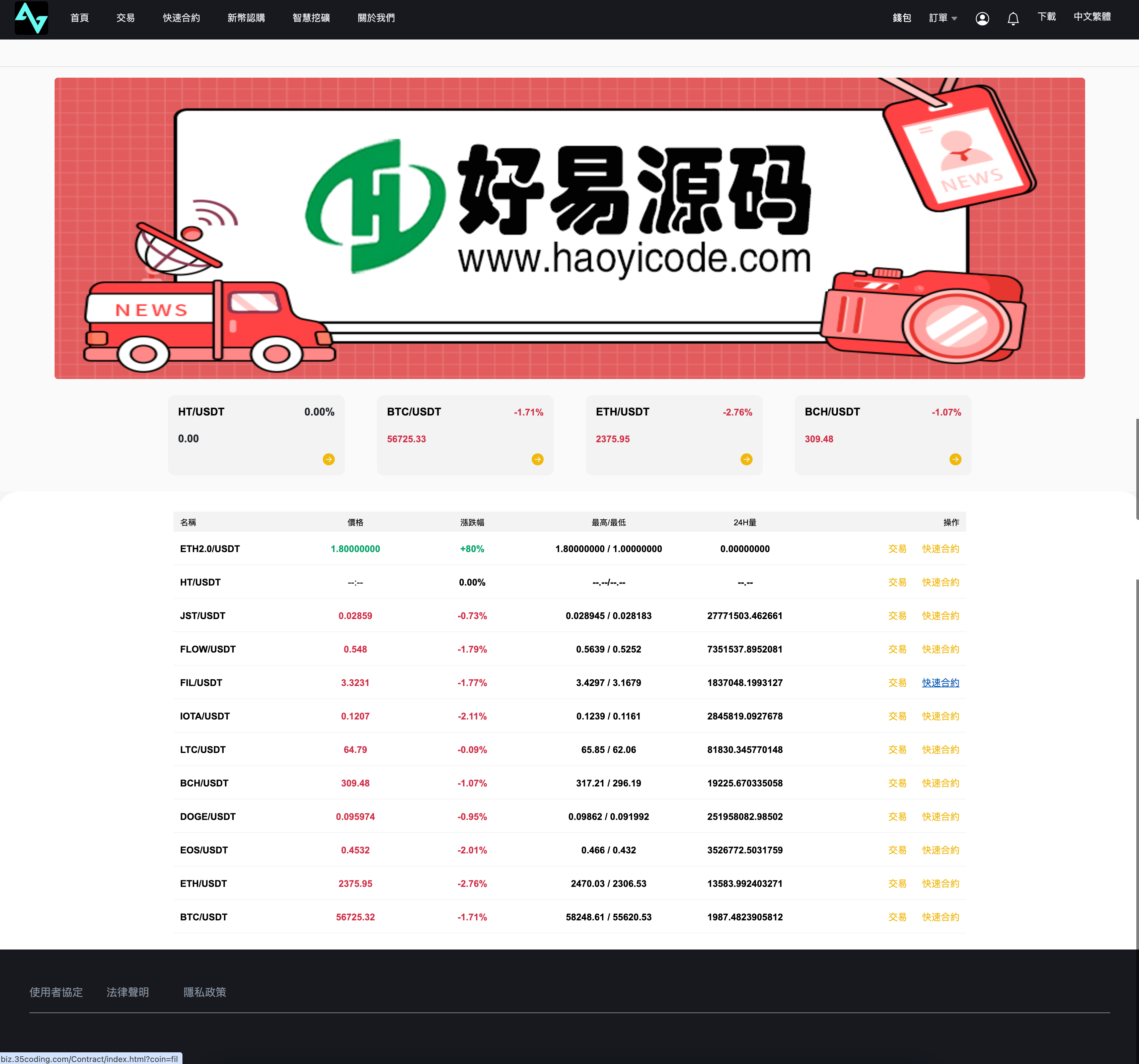Image resolution: width=1139 pixels, height=1064 pixels.
Task: Open the 法律聲明 footer link
Action: [x=128, y=992]
